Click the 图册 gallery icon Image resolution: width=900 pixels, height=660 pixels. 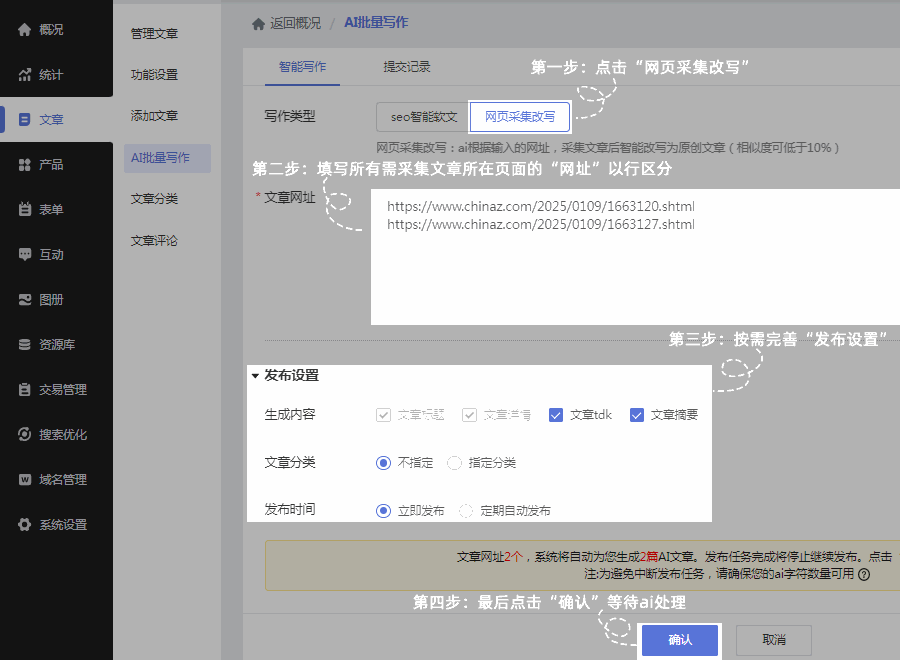(x=24, y=300)
